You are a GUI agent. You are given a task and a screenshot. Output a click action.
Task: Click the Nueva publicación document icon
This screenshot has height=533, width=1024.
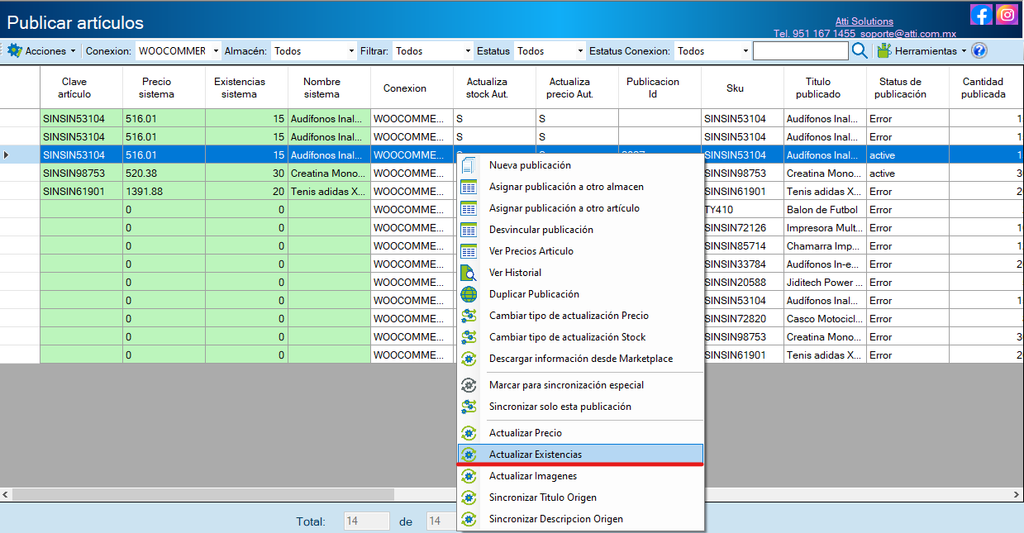point(468,166)
